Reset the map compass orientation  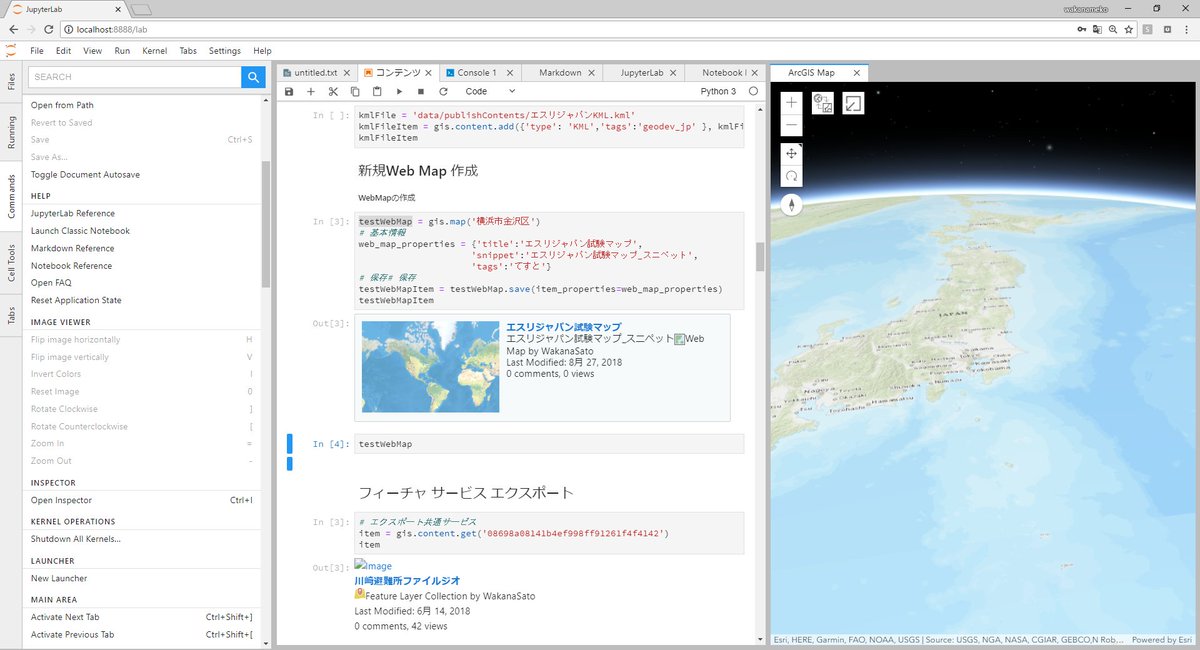[792, 204]
